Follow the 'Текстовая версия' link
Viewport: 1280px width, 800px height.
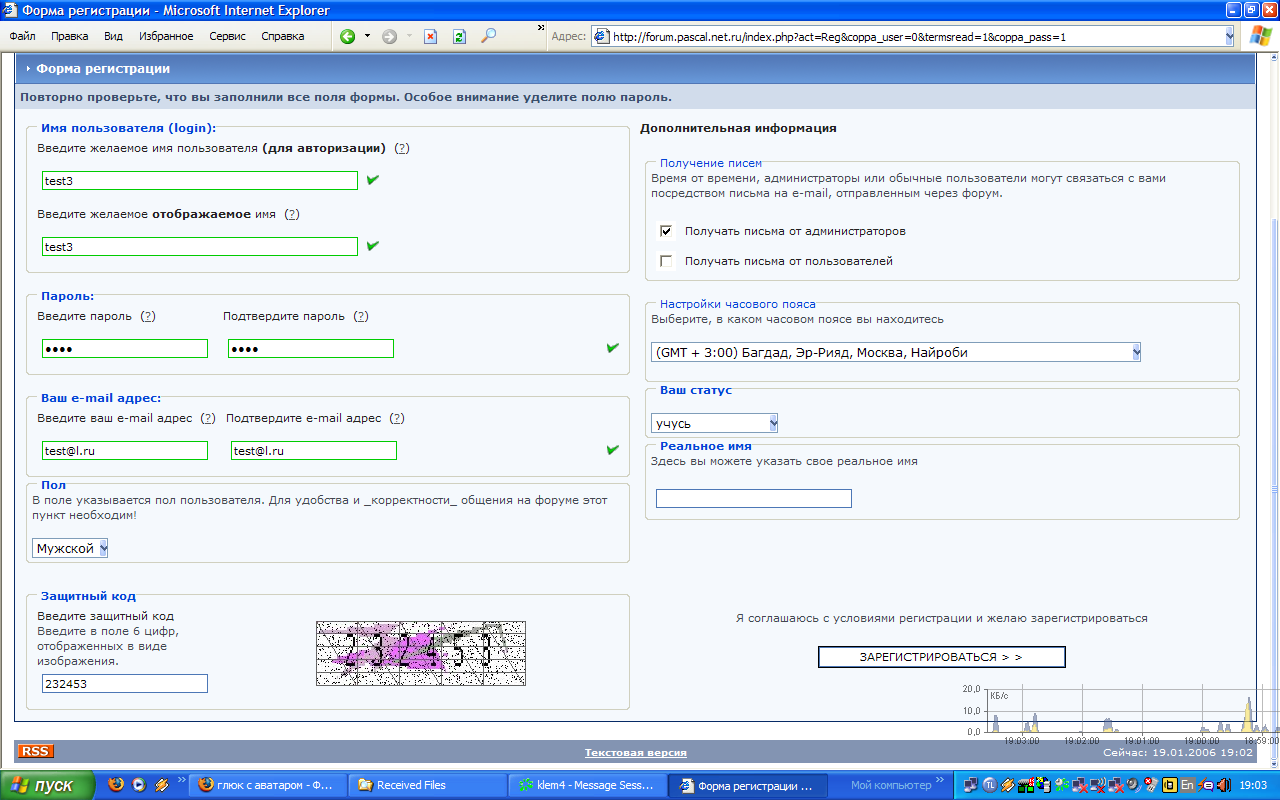(635, 752)
